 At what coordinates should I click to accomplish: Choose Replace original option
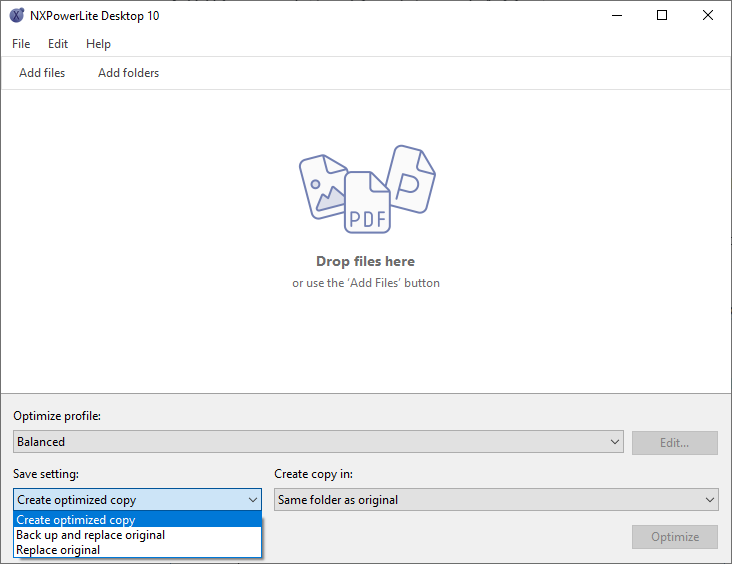pos(137,550)
